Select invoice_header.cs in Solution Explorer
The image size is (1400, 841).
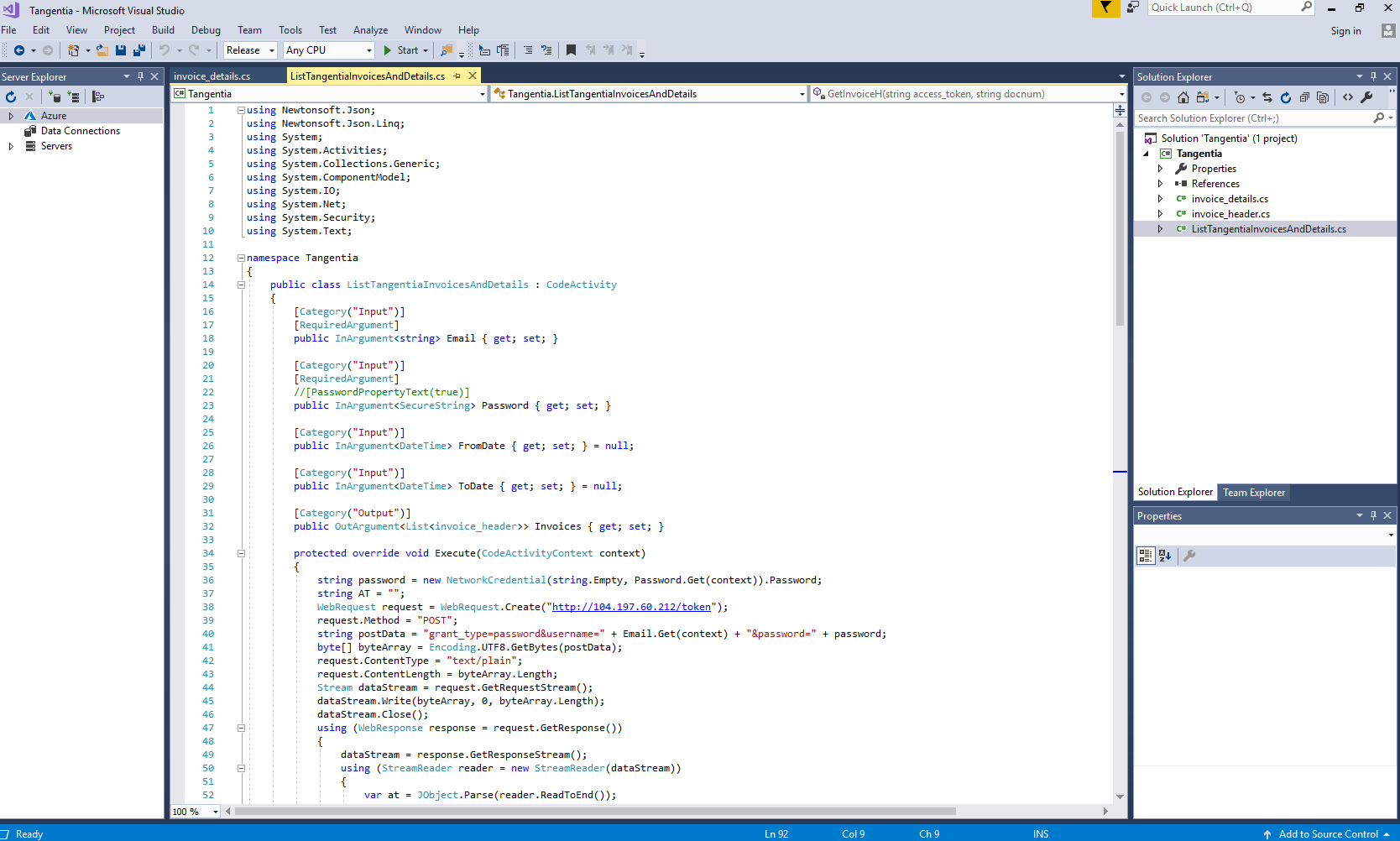(x=1230, y=214)
